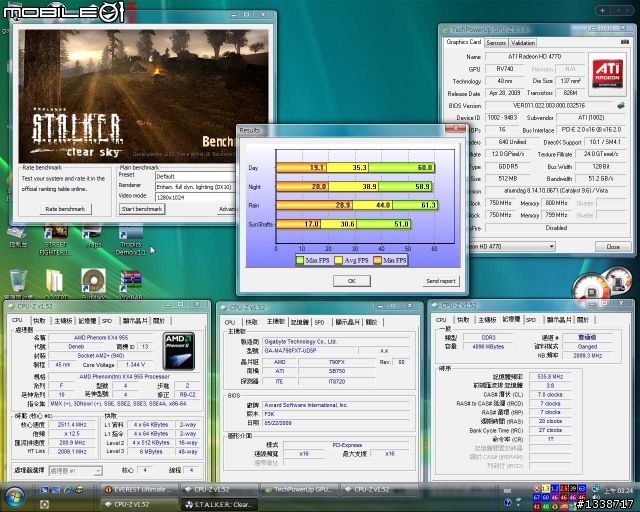
Task: Click the show desktop quick launch icon
Action: coord(44,490)
